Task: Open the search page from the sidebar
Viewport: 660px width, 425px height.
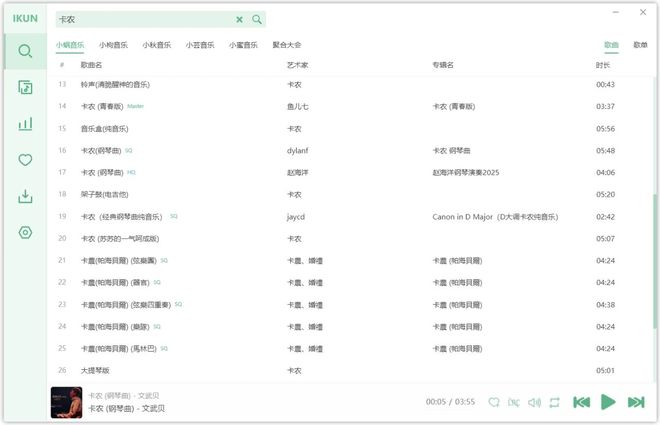Action: pos(25,51)
